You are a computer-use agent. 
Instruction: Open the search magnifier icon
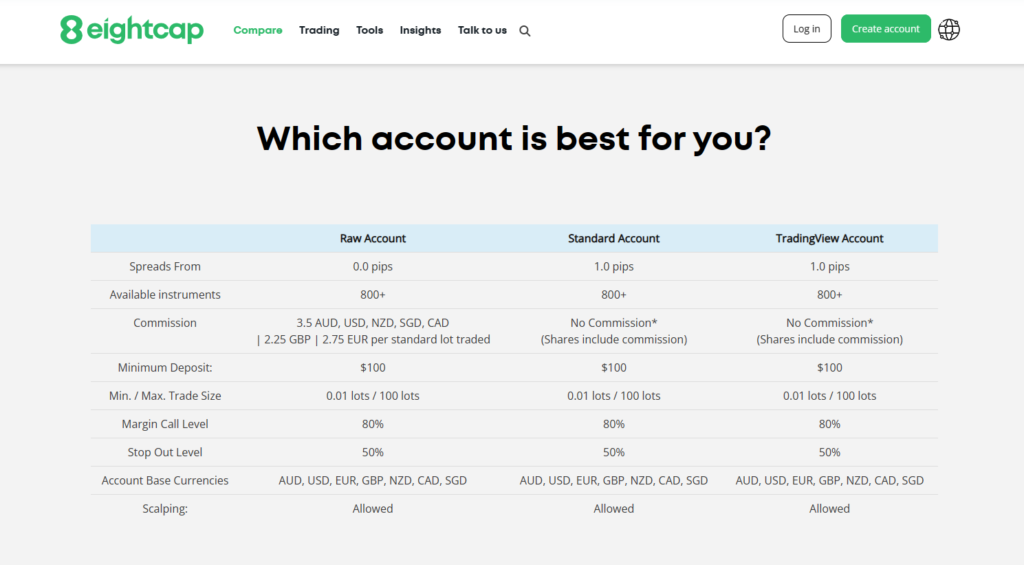click(x=525, y=31)
